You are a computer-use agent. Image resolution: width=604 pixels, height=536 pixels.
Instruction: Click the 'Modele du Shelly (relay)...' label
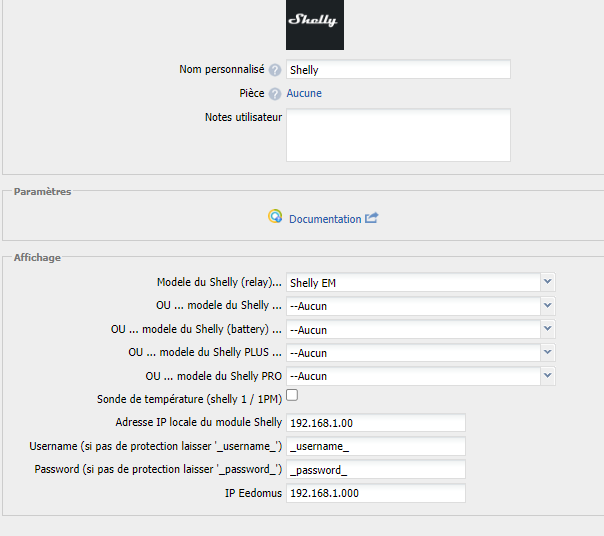point(219,282)
